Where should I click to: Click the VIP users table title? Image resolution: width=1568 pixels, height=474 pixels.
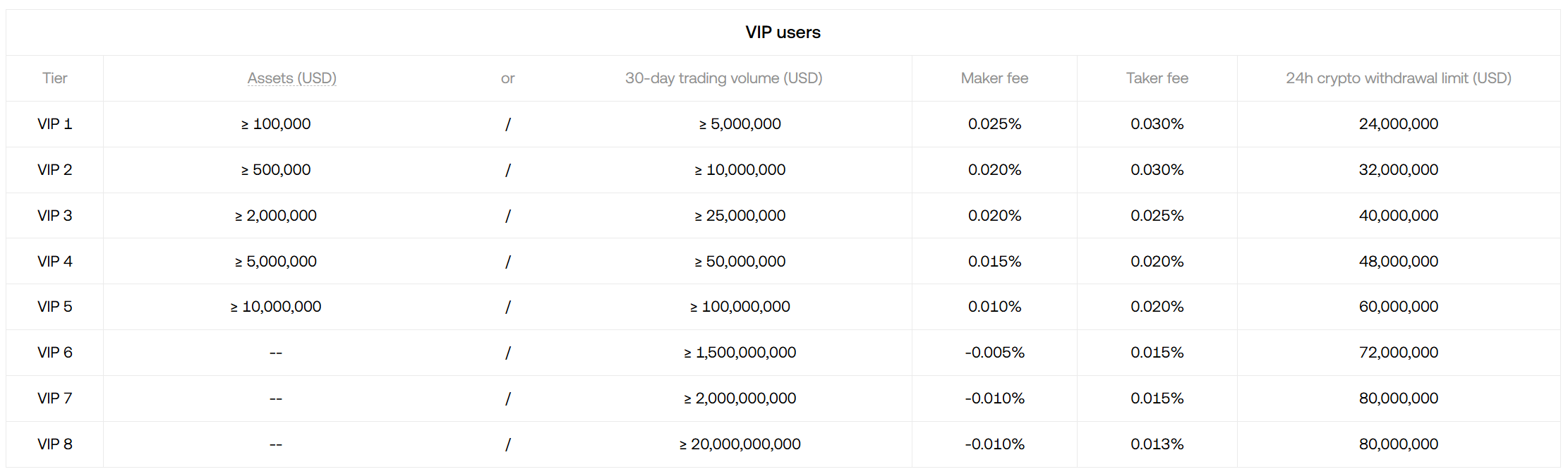click(x=783, y=32)
